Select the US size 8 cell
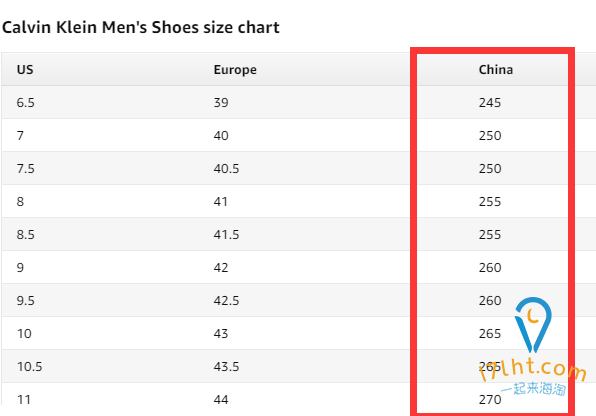This screenshot has height=416, width=596. 20,202
